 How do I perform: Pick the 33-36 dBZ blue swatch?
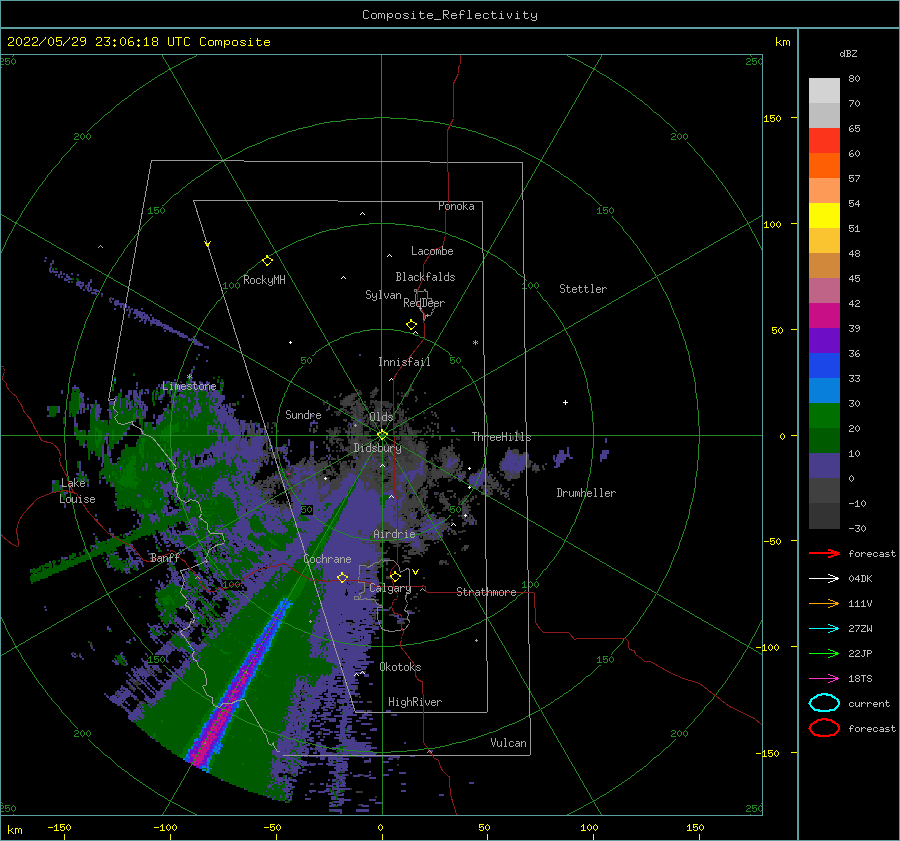point(824,365)
